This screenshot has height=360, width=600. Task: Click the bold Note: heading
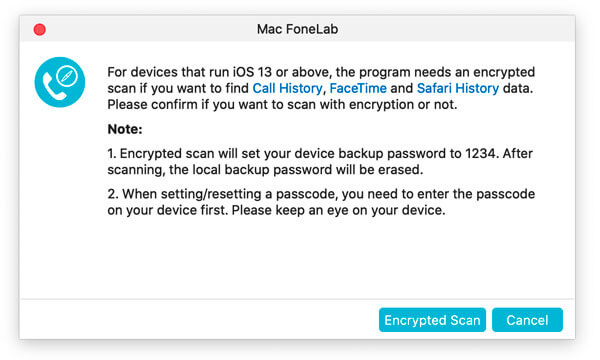point(125,129)
